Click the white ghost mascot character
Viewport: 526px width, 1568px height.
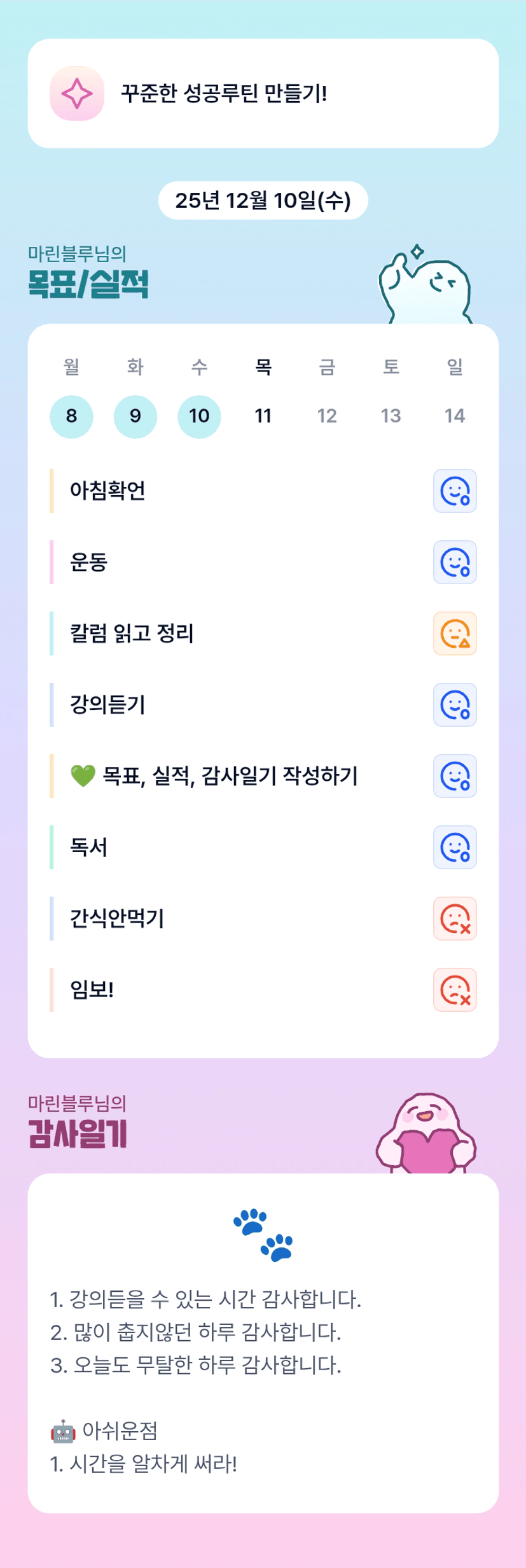click(426, 288)
